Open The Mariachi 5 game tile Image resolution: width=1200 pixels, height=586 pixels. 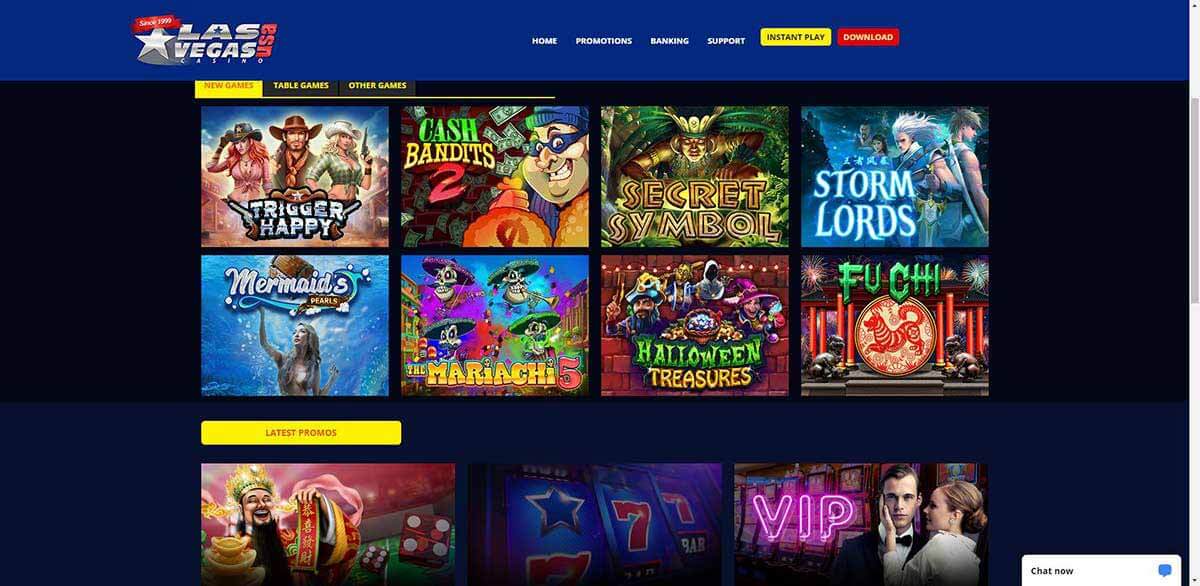point(495,325)
